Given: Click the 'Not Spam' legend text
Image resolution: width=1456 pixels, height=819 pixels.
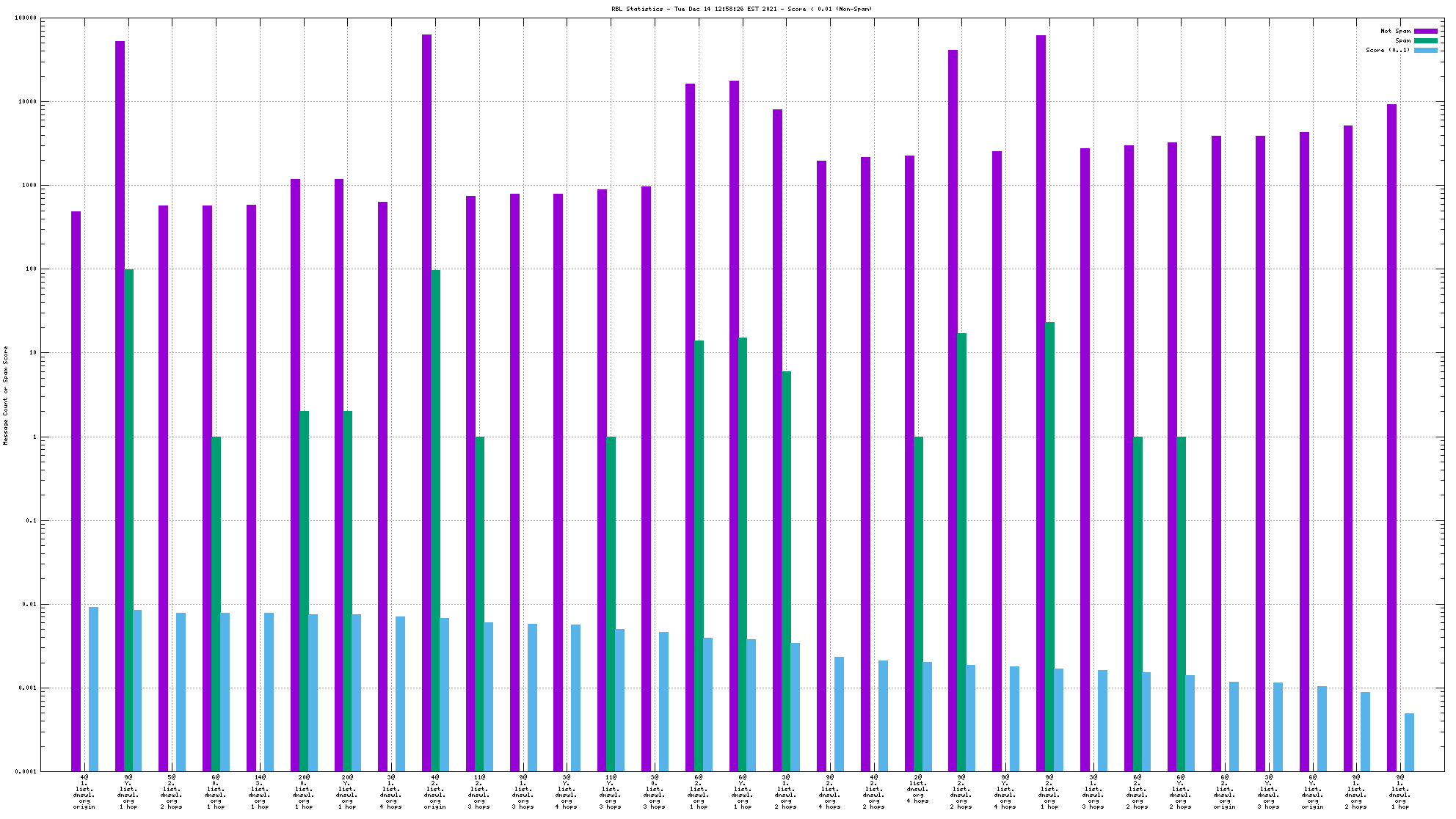Looking at the screenshot, I should coord(1395,31).
